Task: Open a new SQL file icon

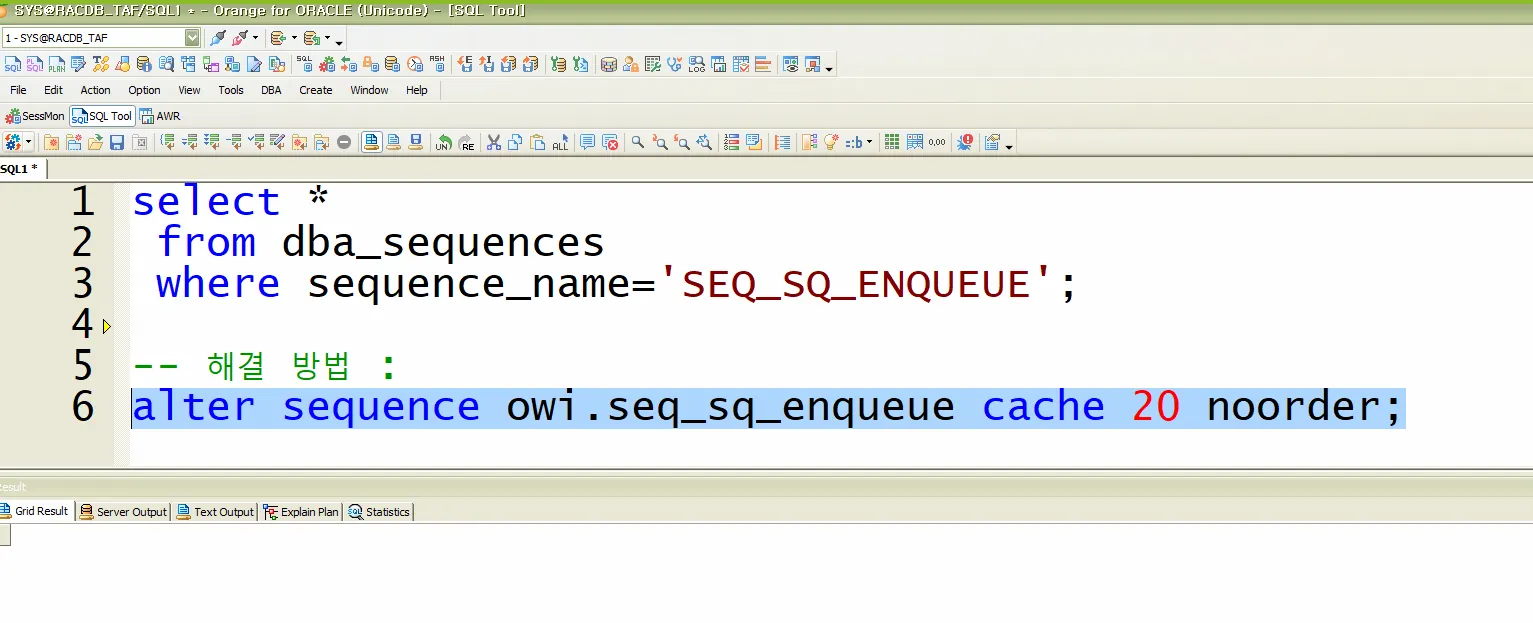Action: (x=51, y=143)
